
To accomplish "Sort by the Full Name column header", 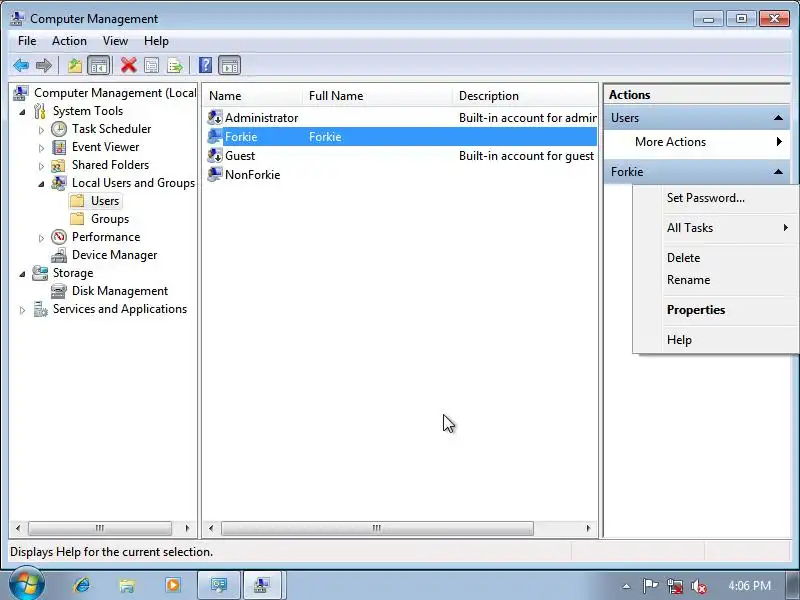I will click(377, 96).
